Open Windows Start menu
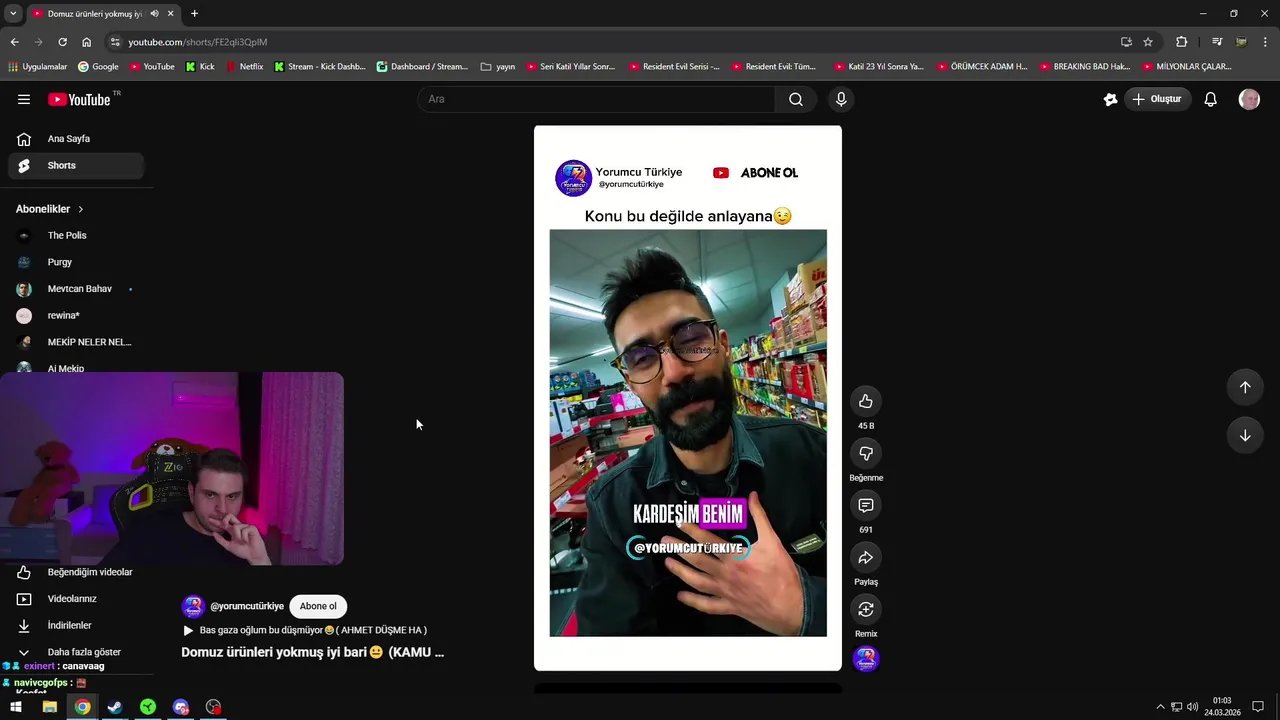 coord(16,707)
